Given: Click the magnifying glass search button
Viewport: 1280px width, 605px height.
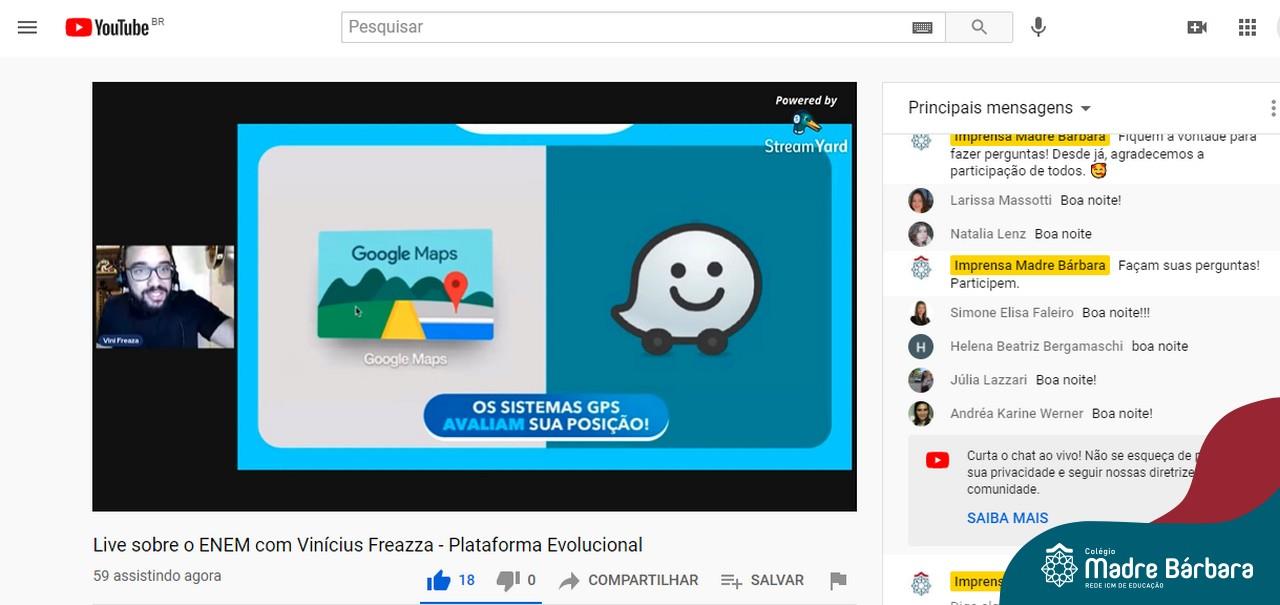Looking at the screenshot, I should tap(979, 27).
